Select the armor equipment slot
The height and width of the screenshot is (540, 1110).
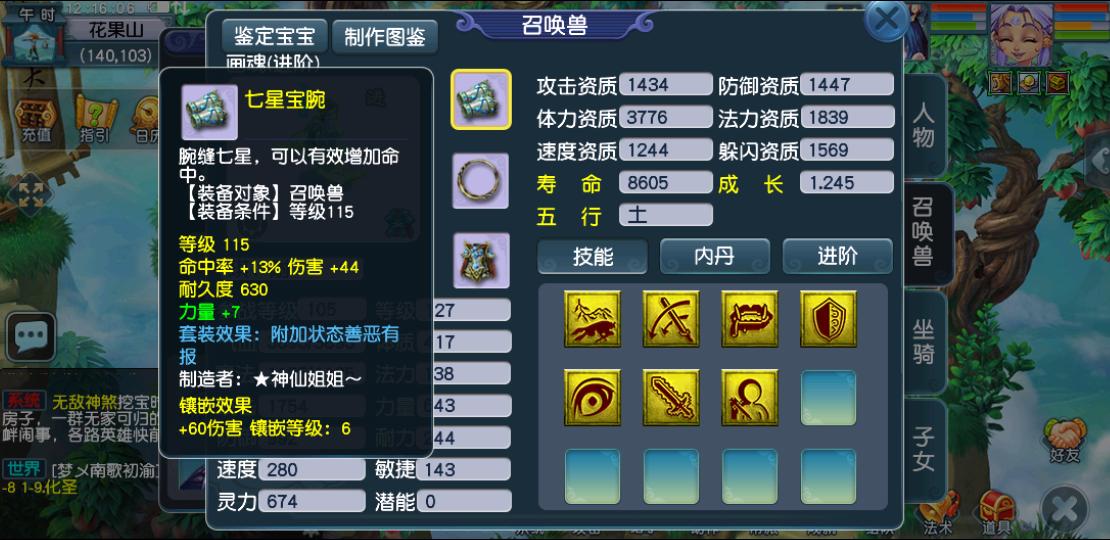coord(481,260)
